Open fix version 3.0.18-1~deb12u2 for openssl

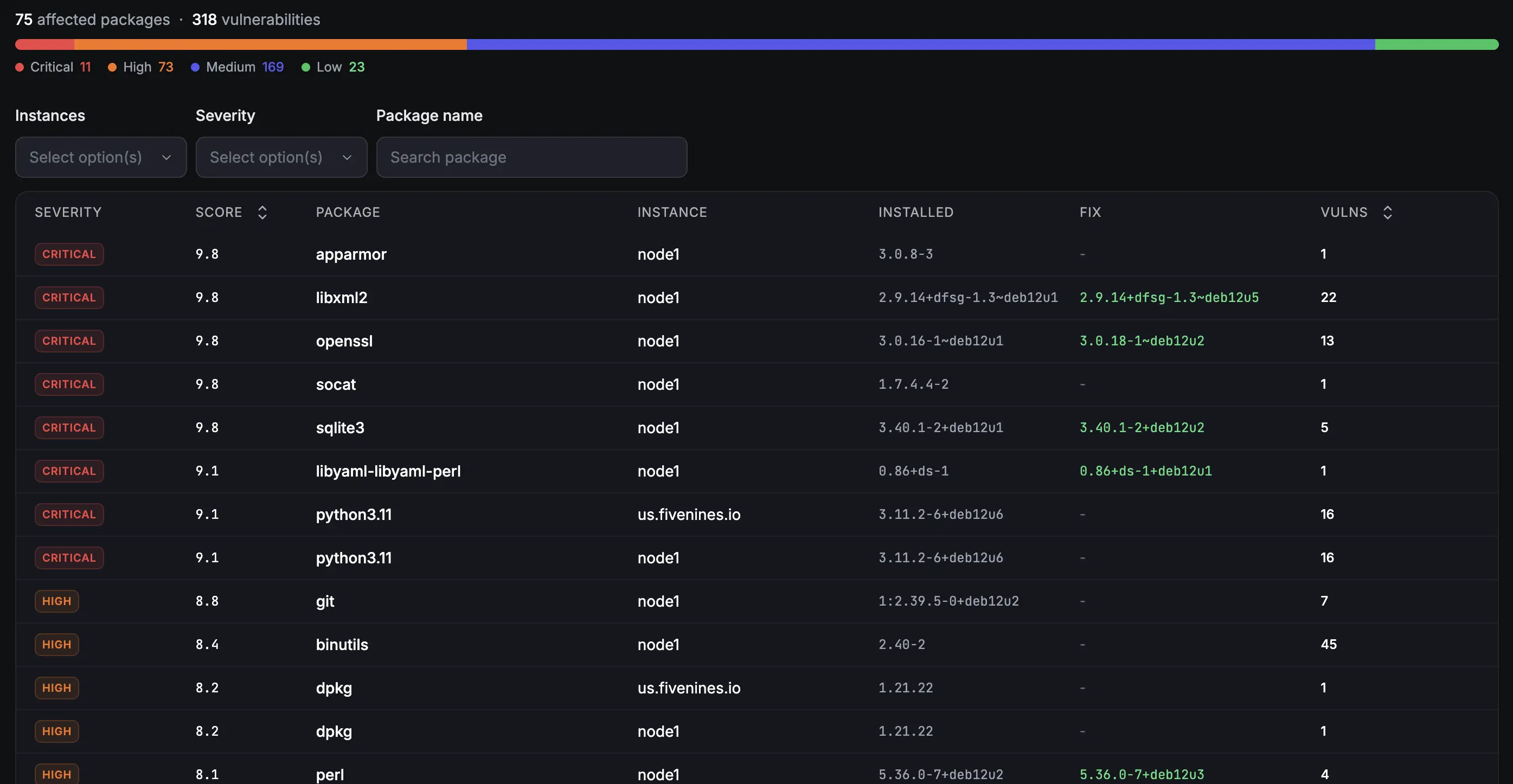point(1142,340)
